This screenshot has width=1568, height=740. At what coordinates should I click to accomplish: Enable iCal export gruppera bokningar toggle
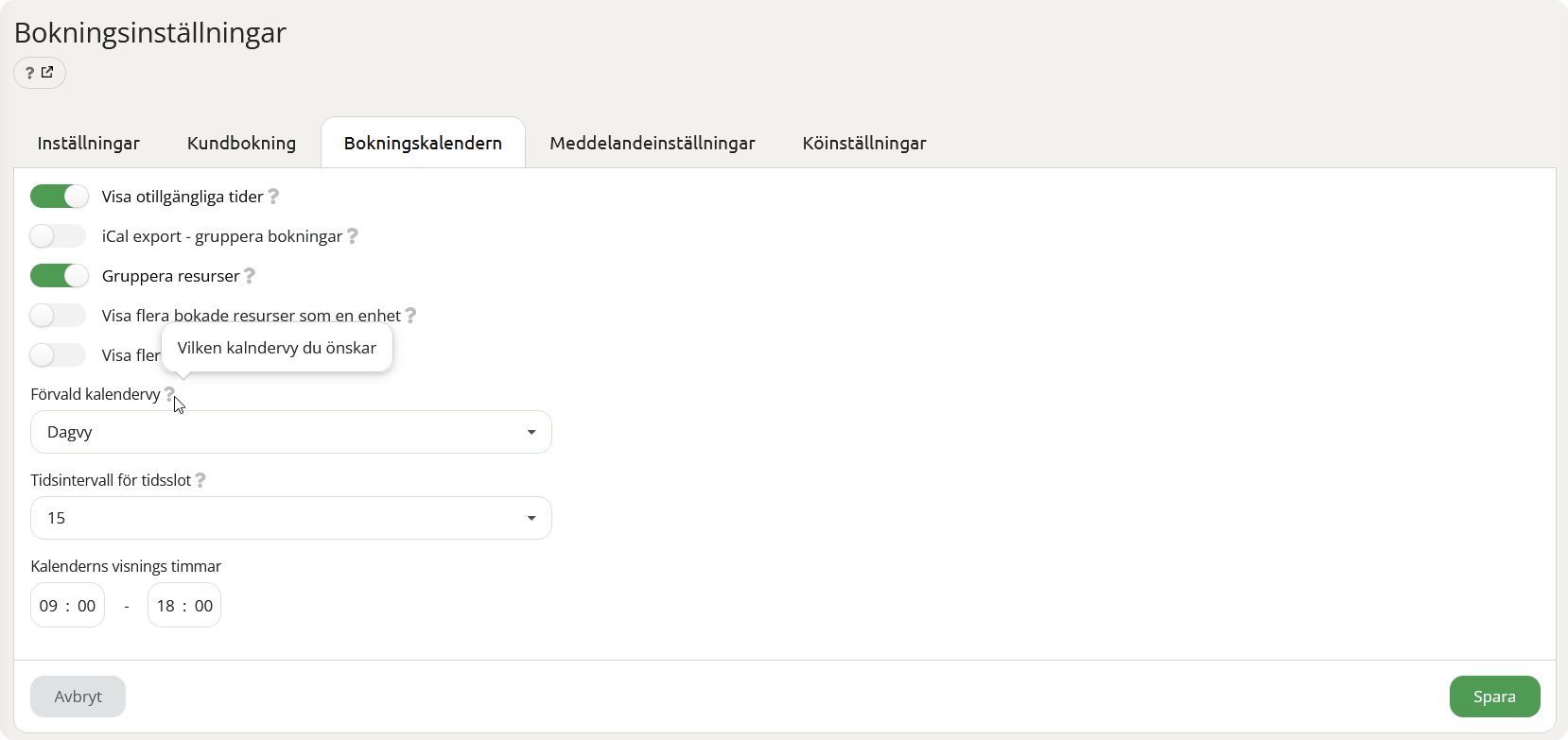(x=59, y=235)
